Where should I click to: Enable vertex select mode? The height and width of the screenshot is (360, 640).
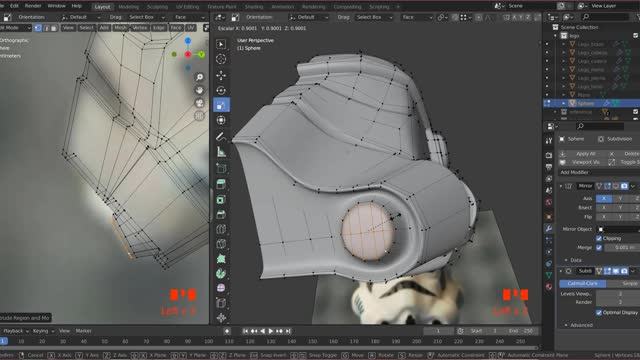tap(38, 28)
